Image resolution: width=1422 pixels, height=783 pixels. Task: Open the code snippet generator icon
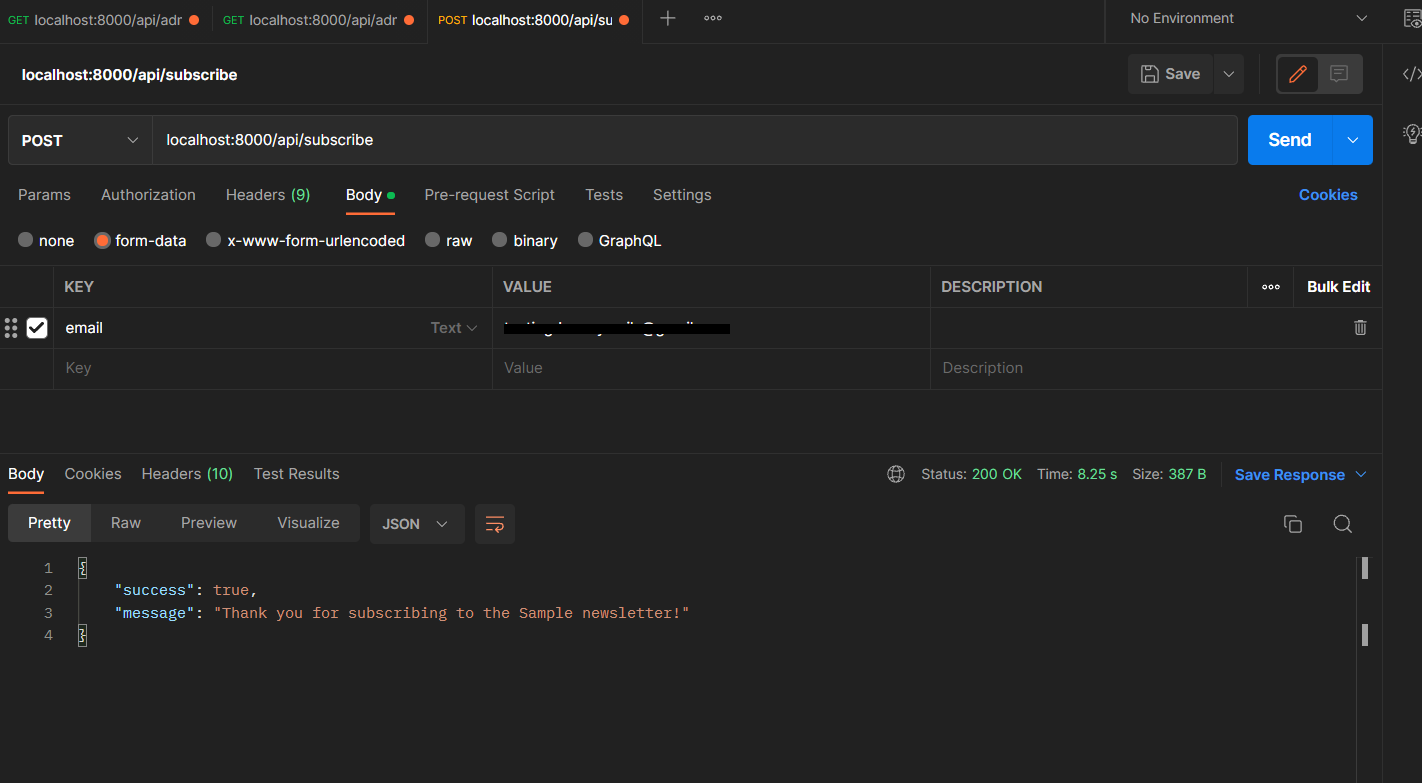(x=1410, y=73)
